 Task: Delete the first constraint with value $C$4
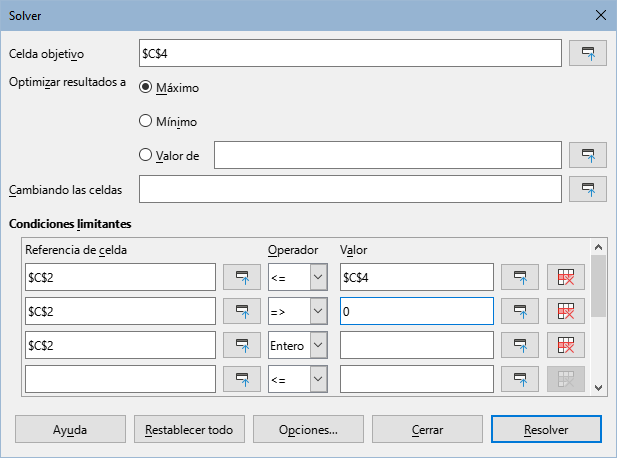tap(566, 277)
